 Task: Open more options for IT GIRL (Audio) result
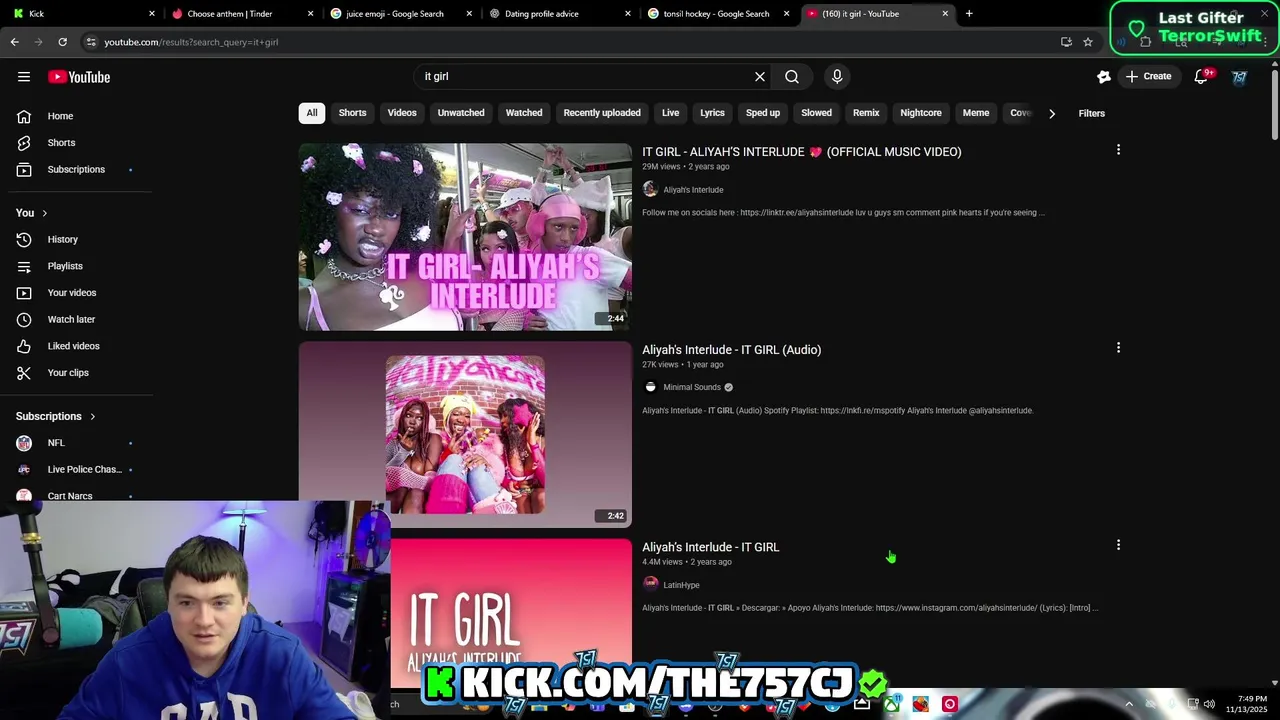pyautogui.click(x=1118, y=348)
